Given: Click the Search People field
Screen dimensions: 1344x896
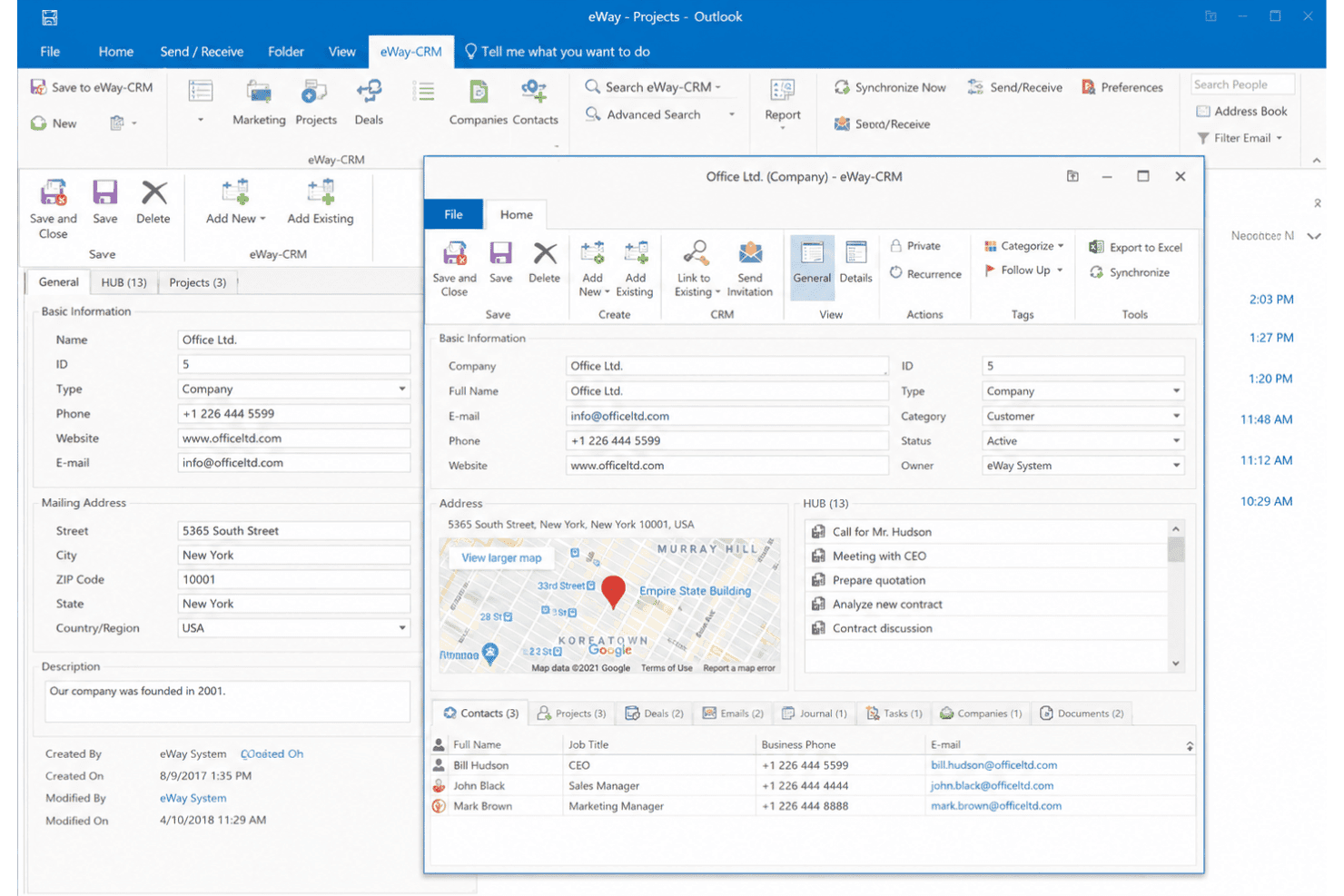Looking at the screenshot, I should click(x=1242, y=84).
